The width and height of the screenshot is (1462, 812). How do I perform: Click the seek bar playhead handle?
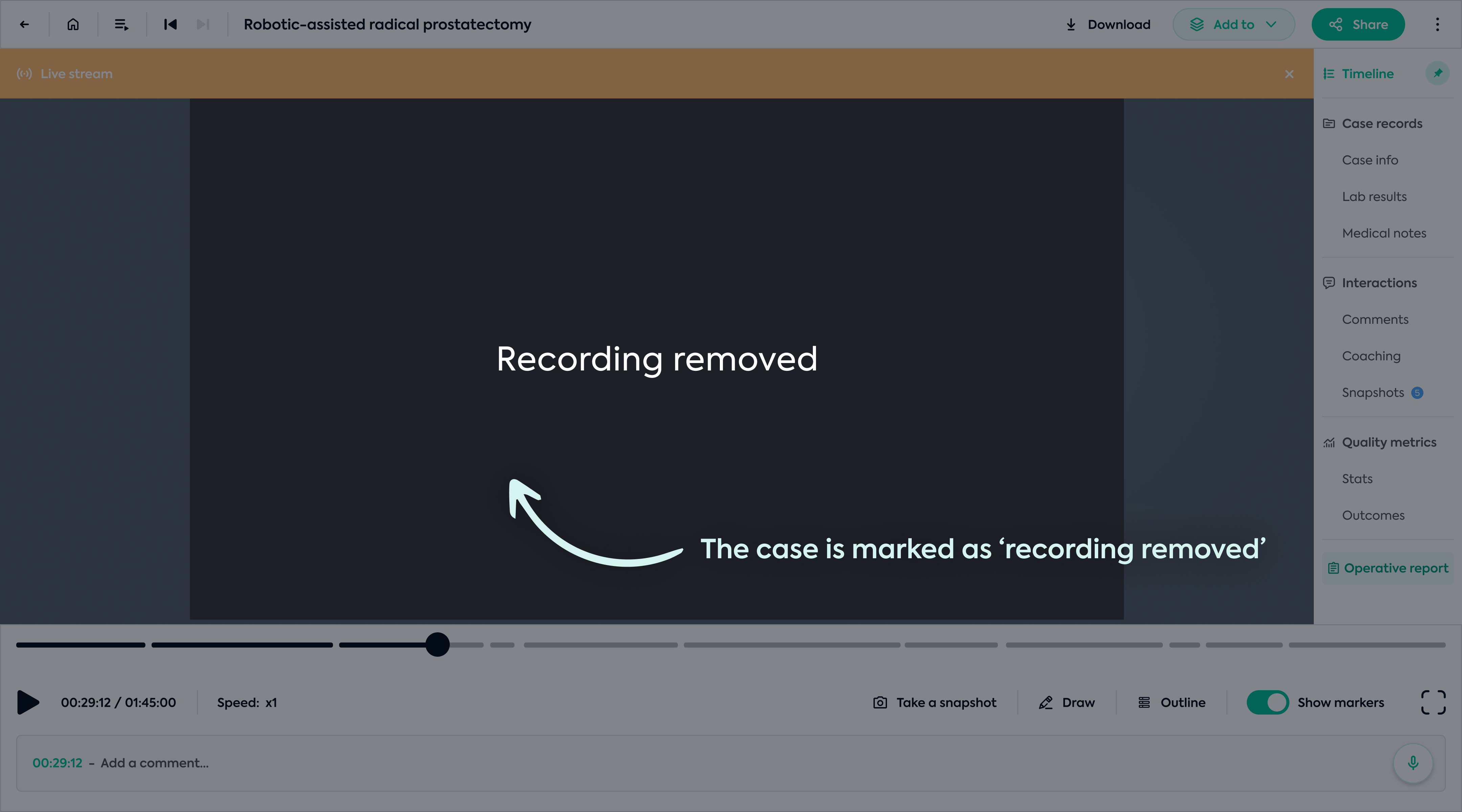[438, 645]
